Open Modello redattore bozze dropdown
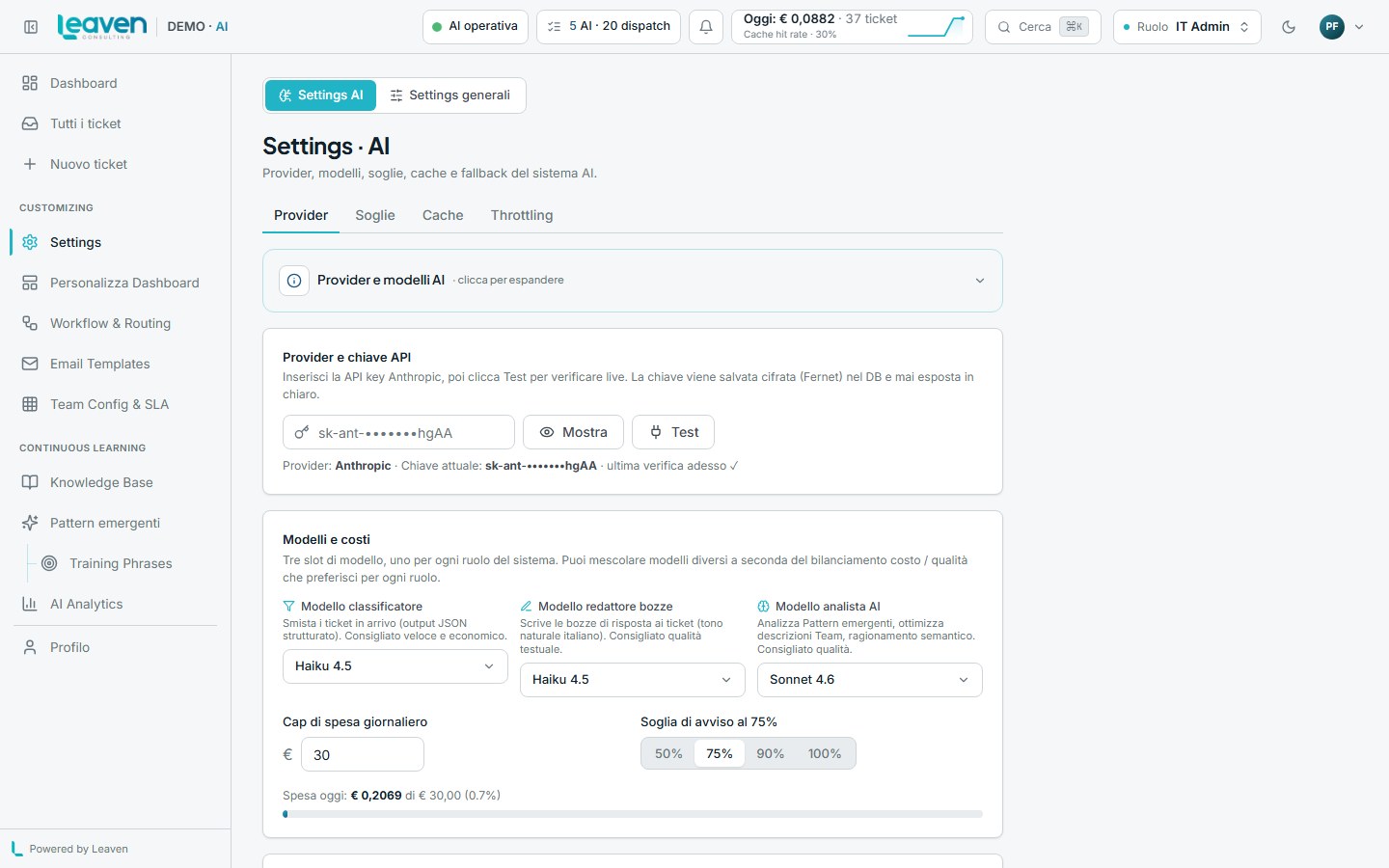Screen dimensions: 1389x868 633,680
